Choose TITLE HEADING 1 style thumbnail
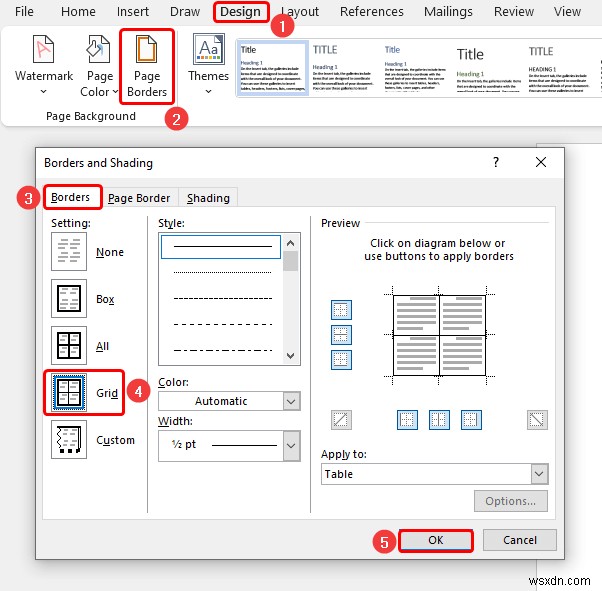This screenshot has width=602, height=591. [559, 68]
